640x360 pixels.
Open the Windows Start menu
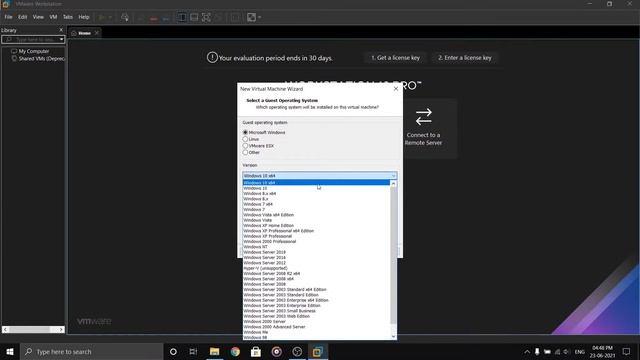(x=10, y=351)
